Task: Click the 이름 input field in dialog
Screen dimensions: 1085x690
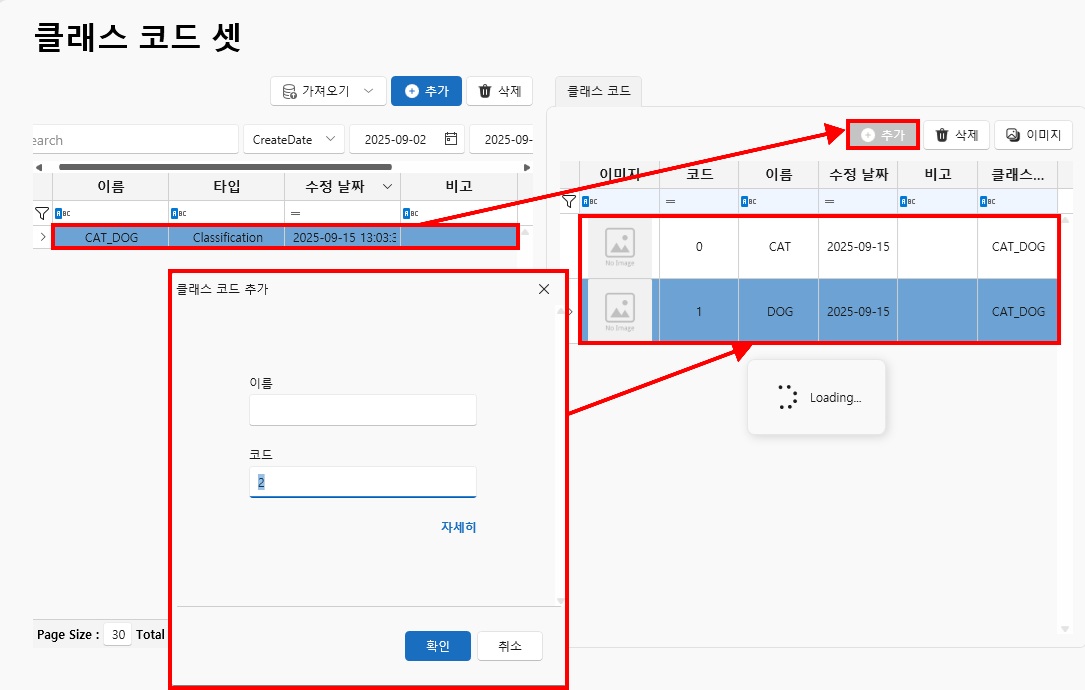Action: click(x=362, y=410)
